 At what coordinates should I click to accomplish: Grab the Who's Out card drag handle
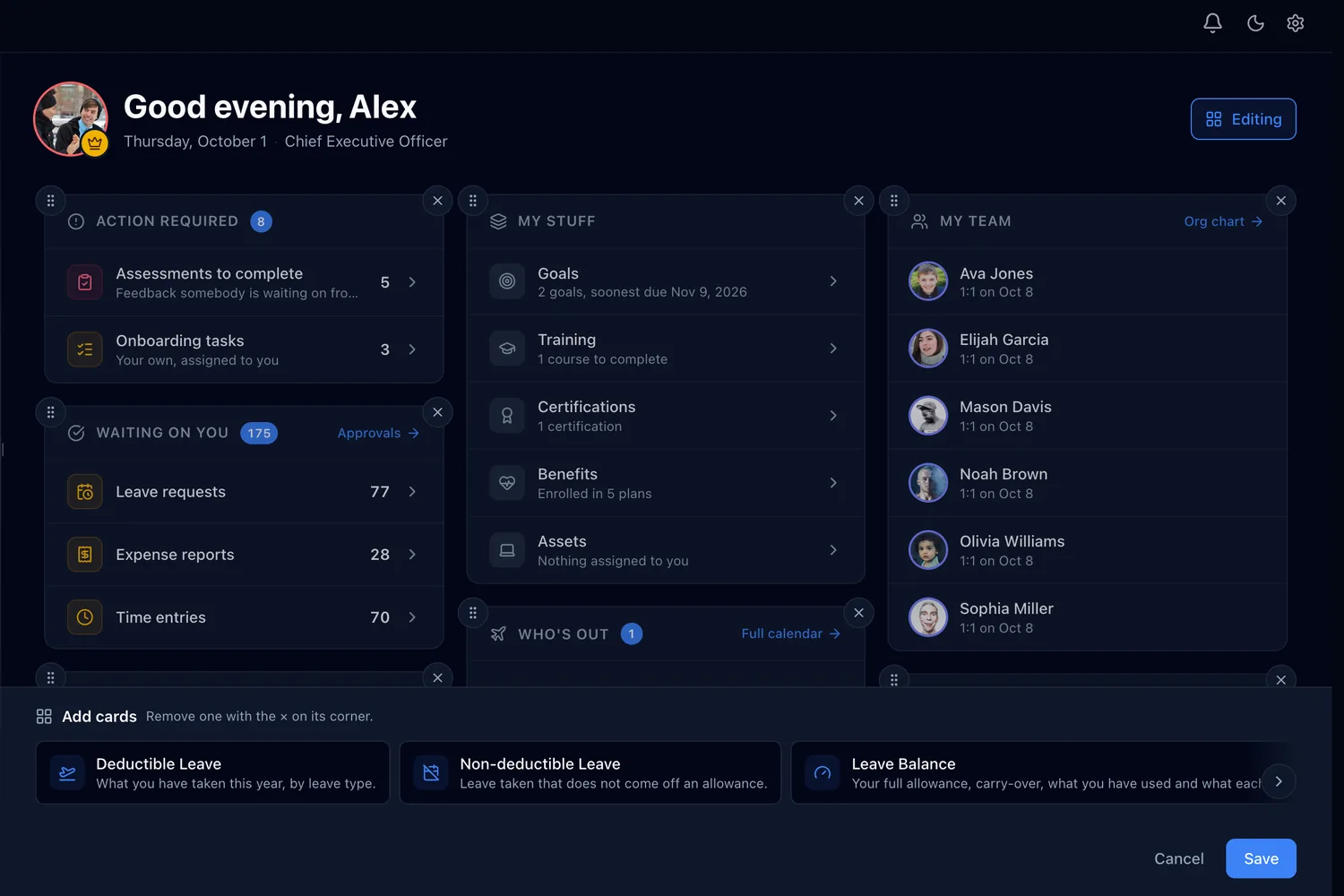tap(473, 613)
